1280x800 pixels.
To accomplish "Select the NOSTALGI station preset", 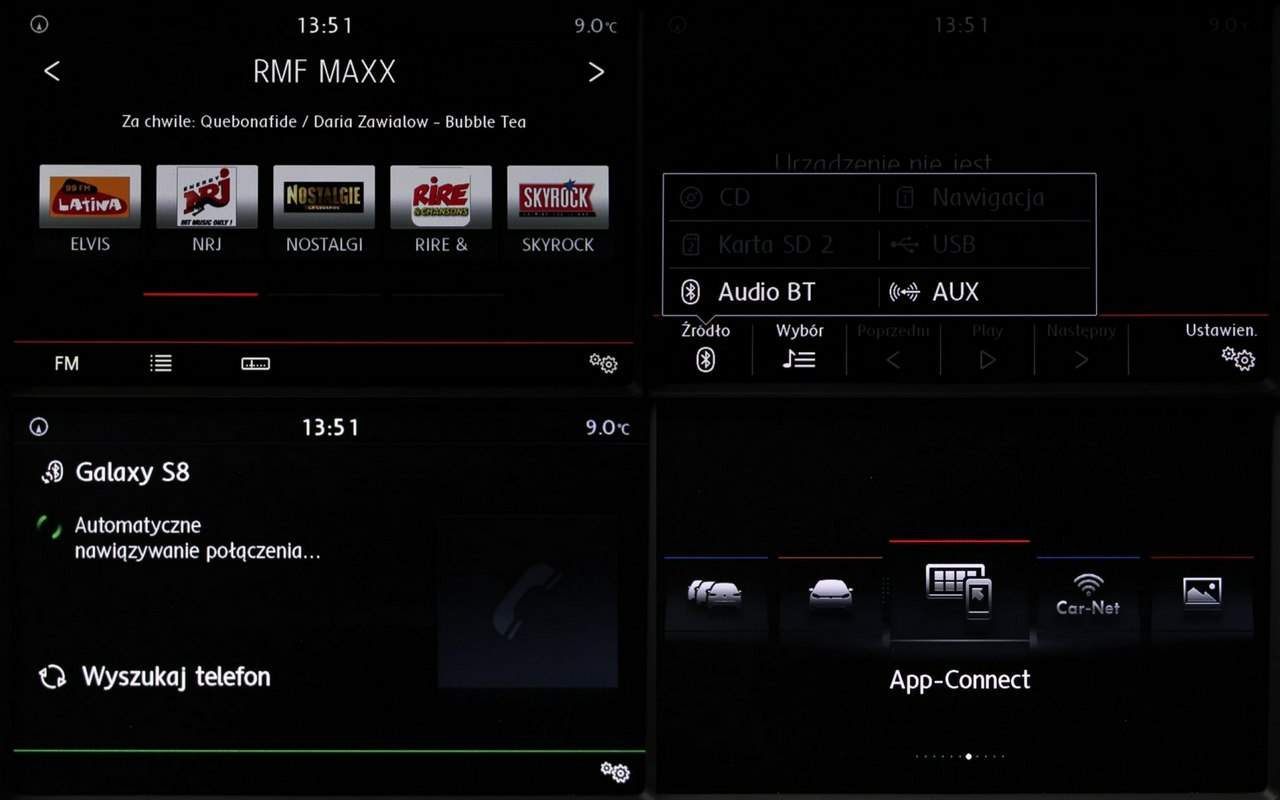I will coord(324,209).
